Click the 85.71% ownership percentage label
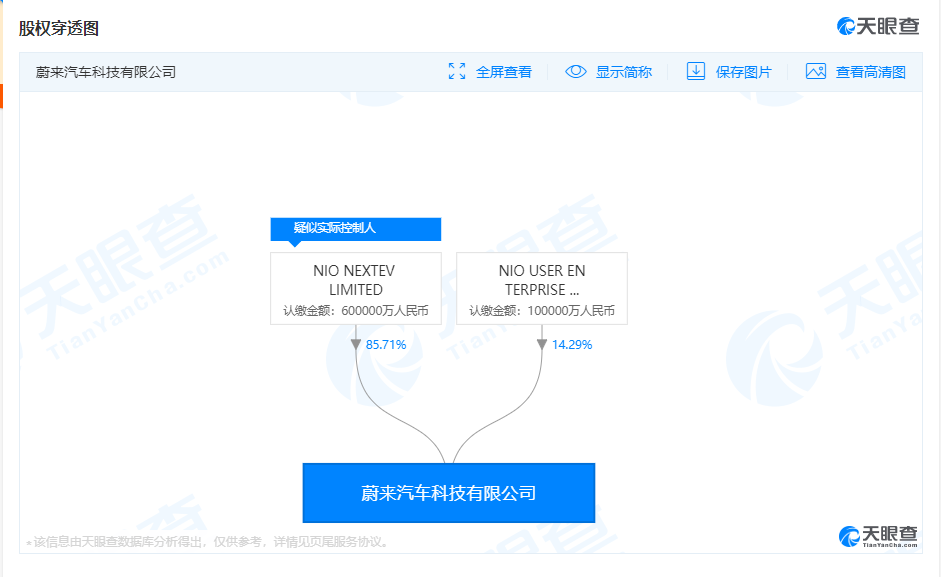Screen dimensions: 941x577 386,344
